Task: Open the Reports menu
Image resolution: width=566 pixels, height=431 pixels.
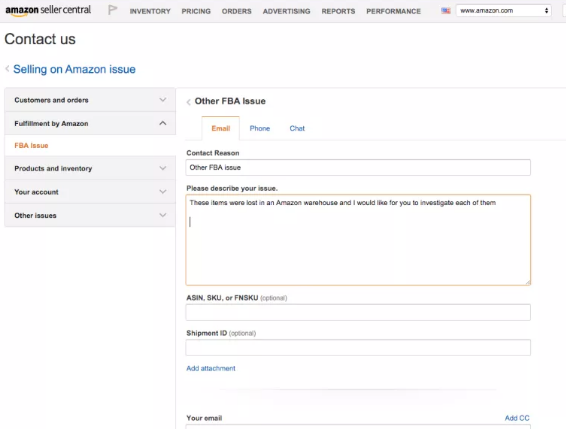Action: coord(338,11)
